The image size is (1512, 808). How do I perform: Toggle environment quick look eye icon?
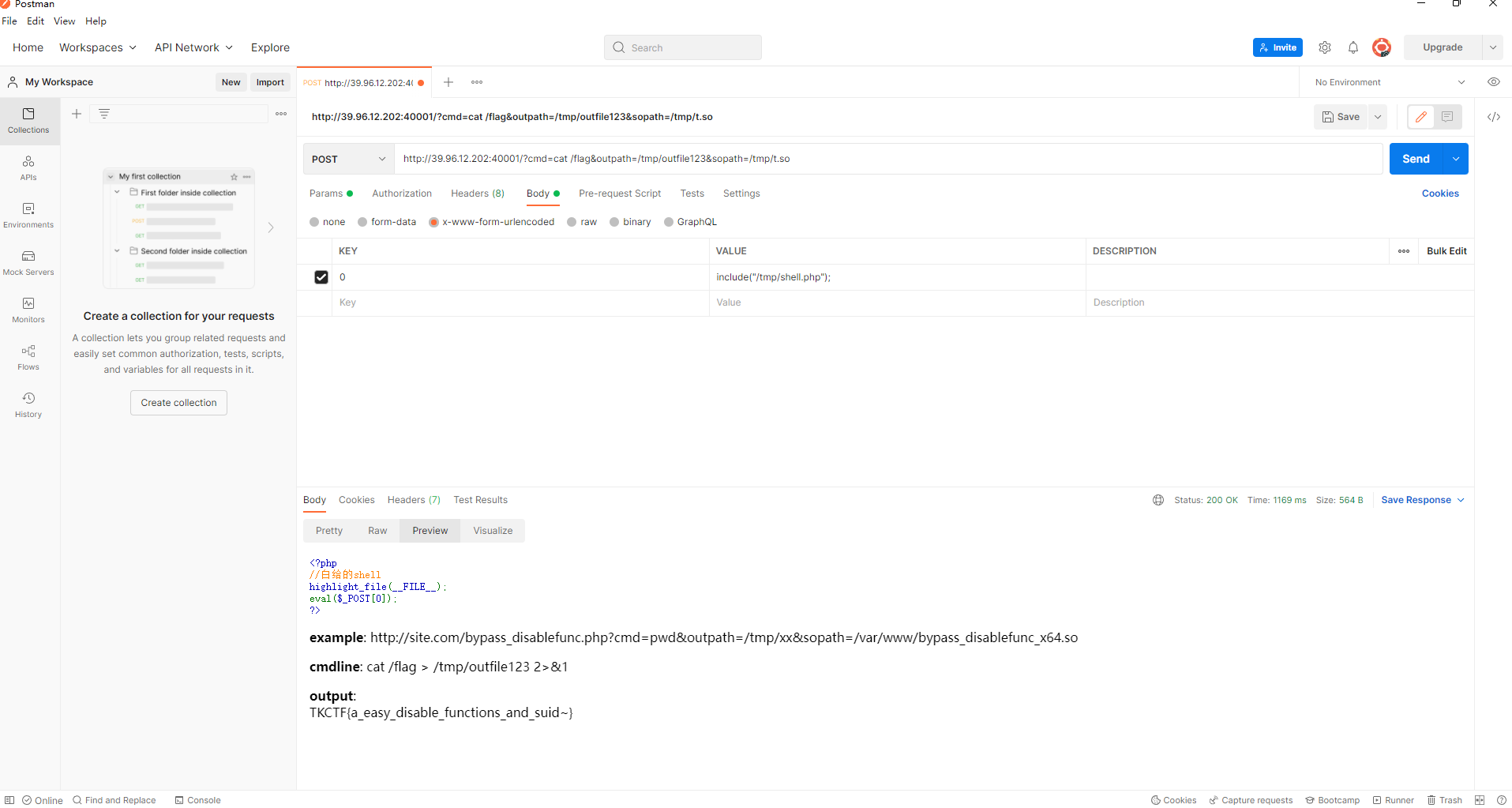coord(1494,82)
